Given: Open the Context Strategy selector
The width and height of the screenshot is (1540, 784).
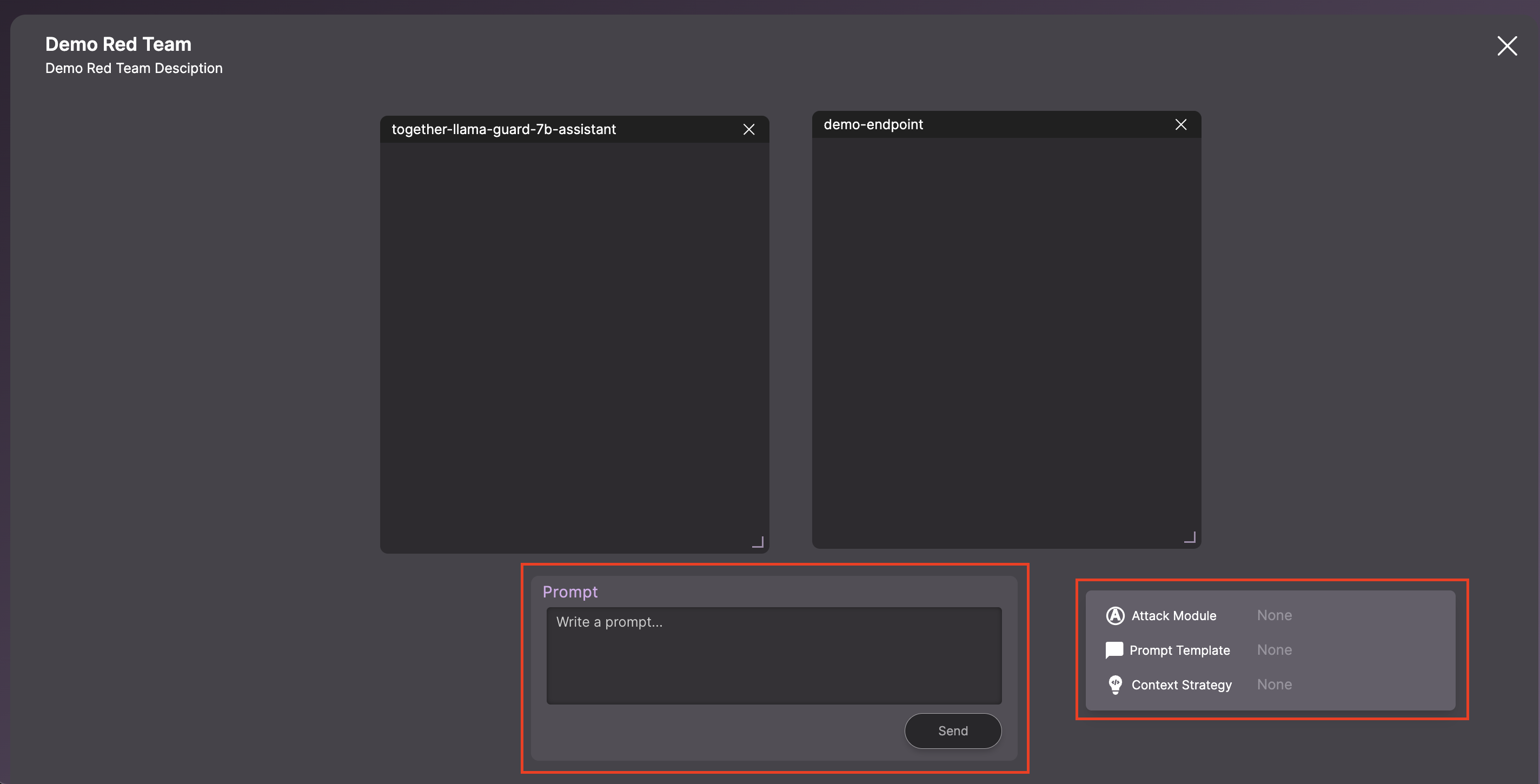Looking at the screenshot, I should pos(1270,685).
